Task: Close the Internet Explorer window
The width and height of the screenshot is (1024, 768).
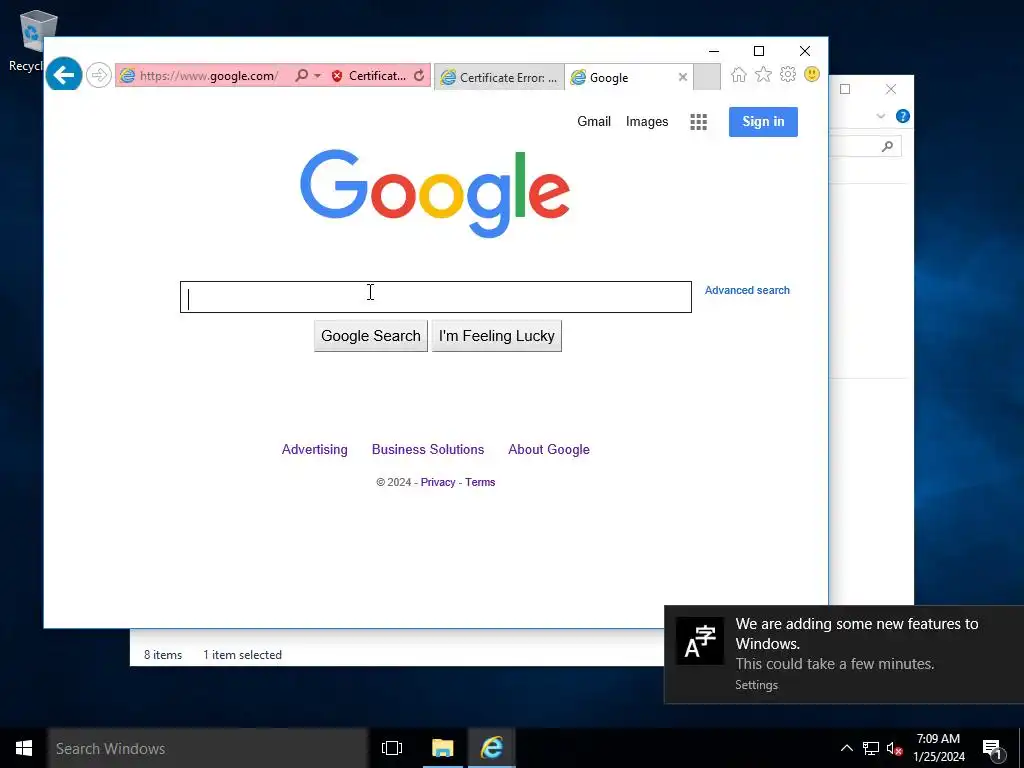Action: coord(805,51)
